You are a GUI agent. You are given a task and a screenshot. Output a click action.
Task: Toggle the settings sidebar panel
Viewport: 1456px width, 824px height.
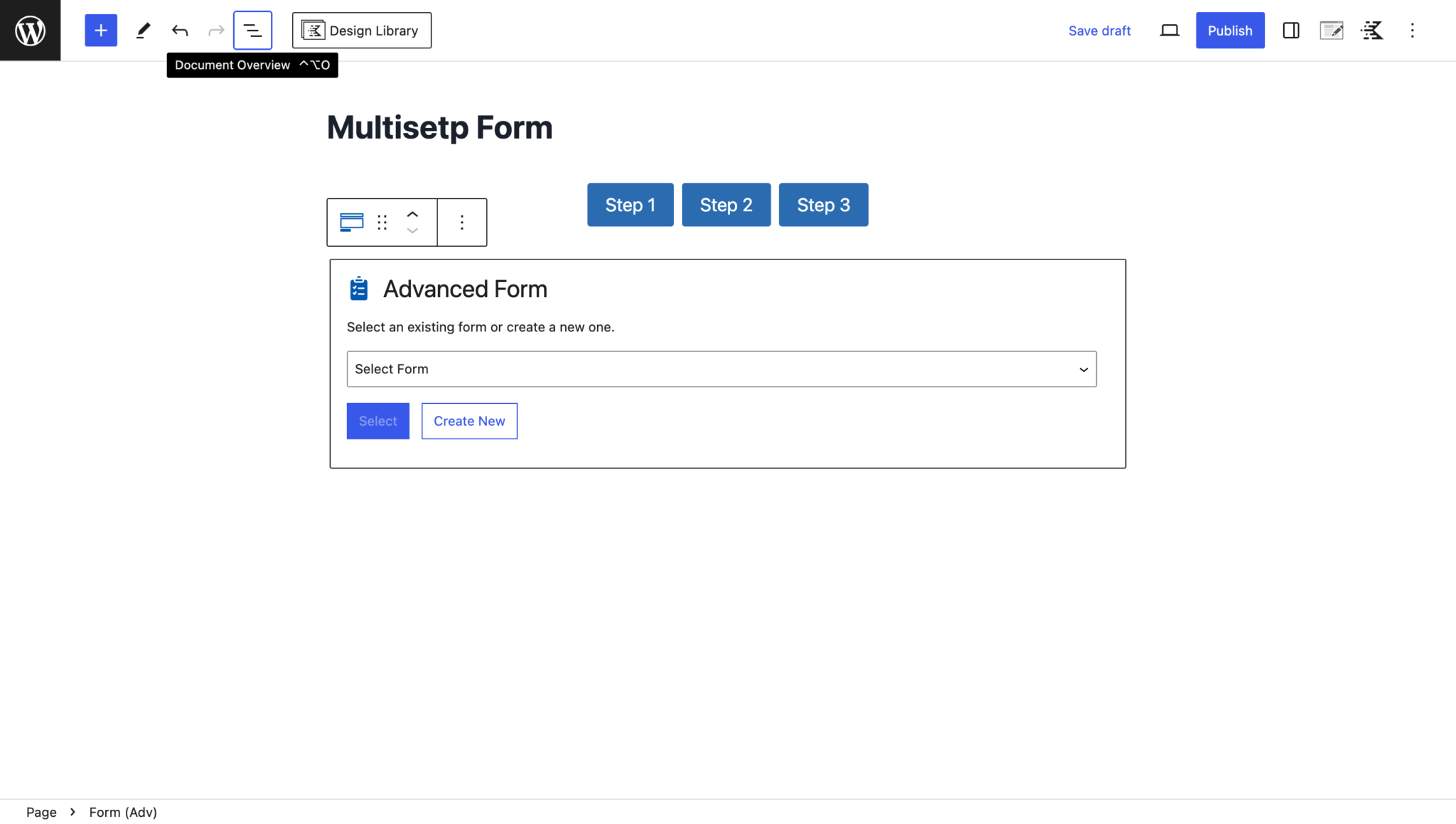(x=1290, y=30)
